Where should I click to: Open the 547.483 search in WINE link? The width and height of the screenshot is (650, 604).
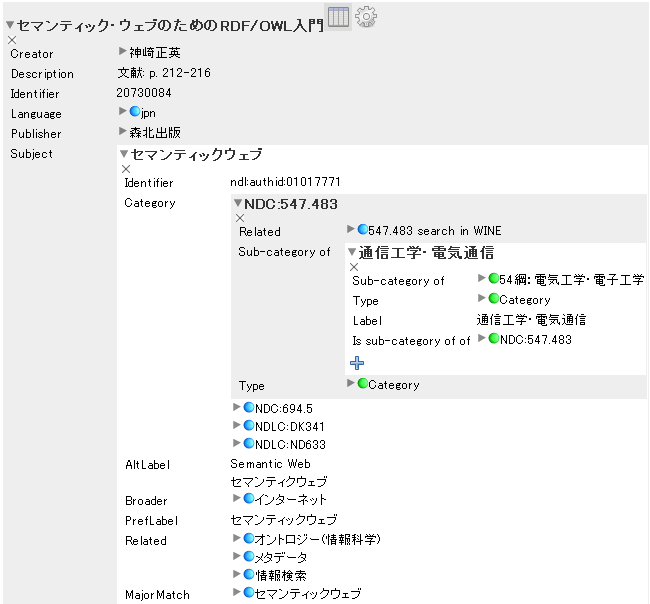[435, 230]
